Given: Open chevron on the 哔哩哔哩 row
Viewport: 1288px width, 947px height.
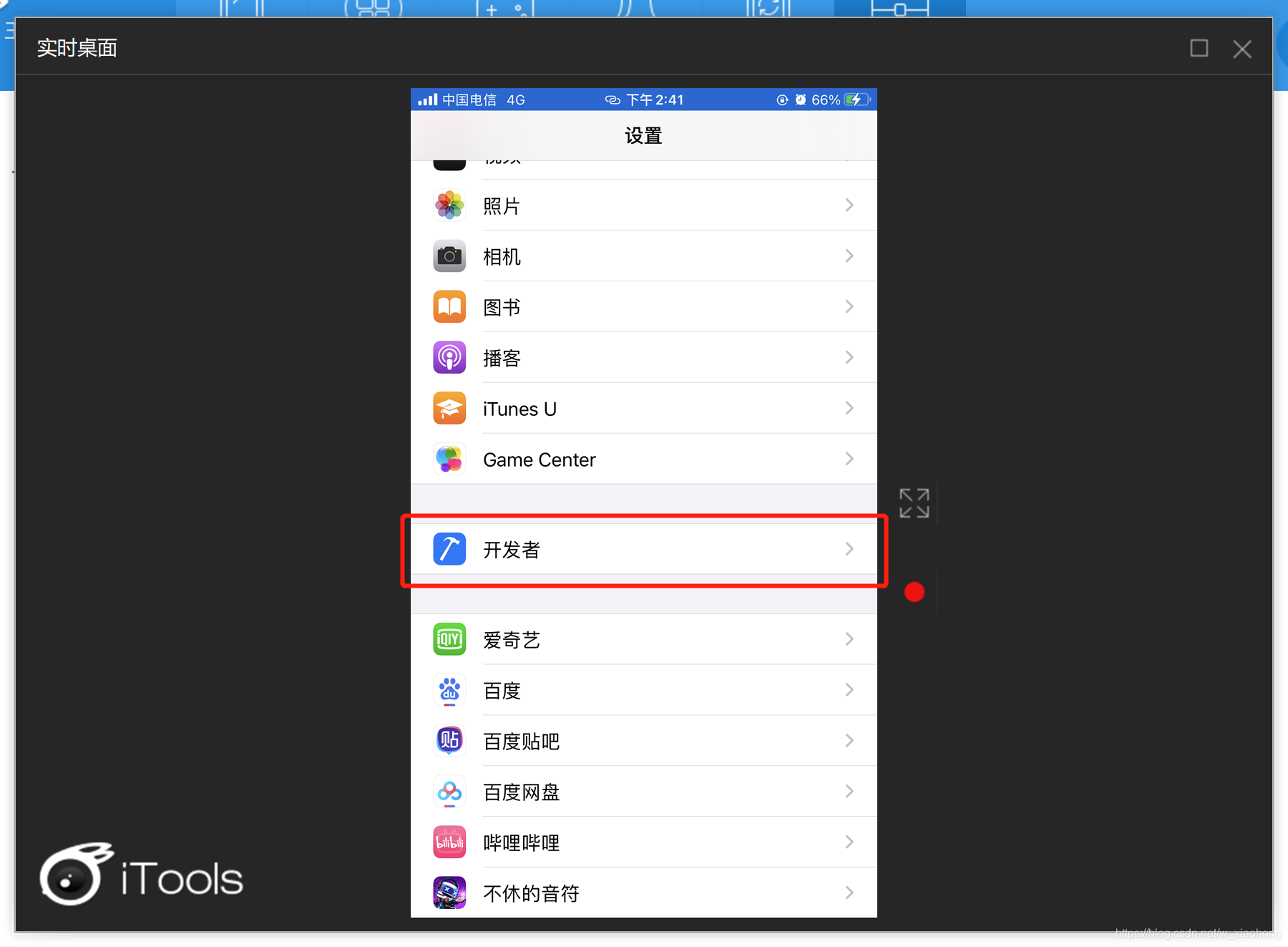Looking at the screenshot, I should point(849,842).
